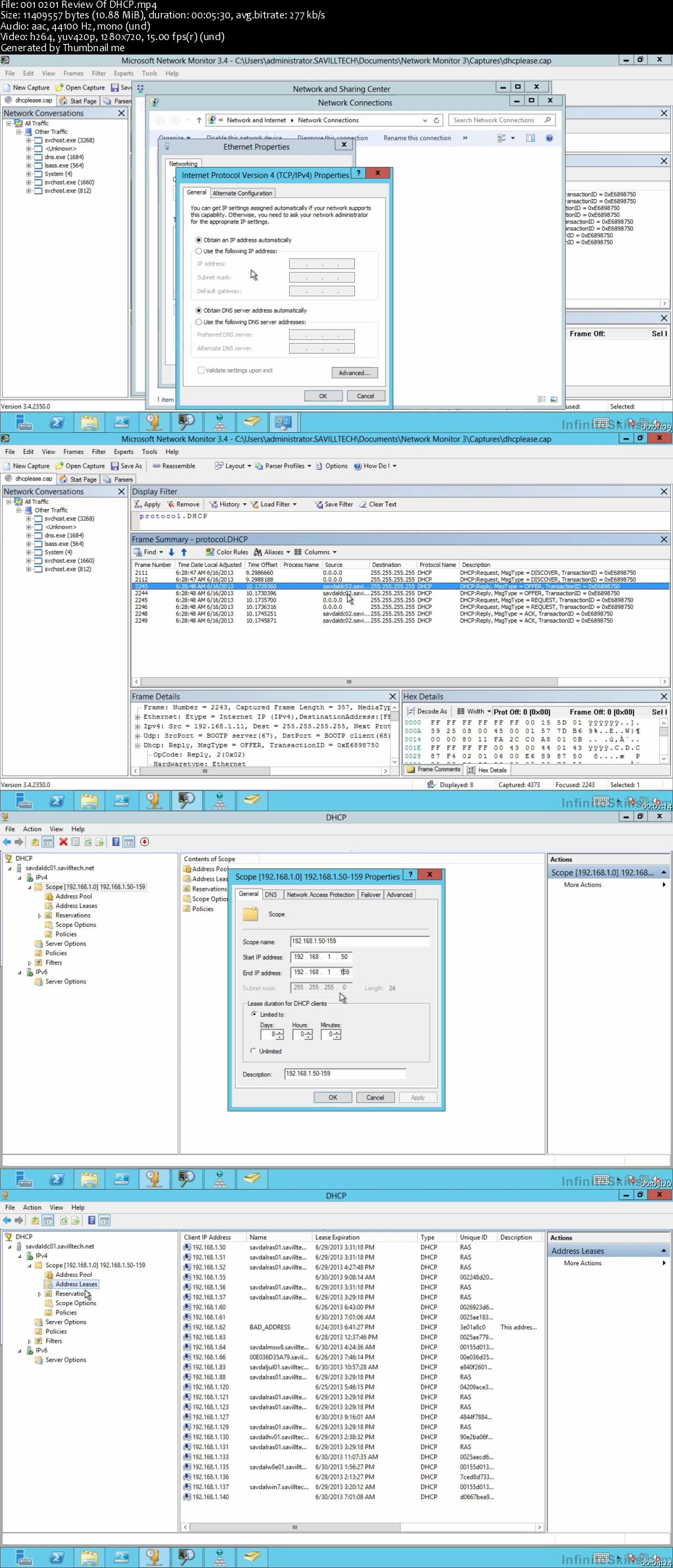Screen dimensions: 673x1568
Task: Click the Advanced... button in IPv4 Properties
Action: (x=354, y=373)
